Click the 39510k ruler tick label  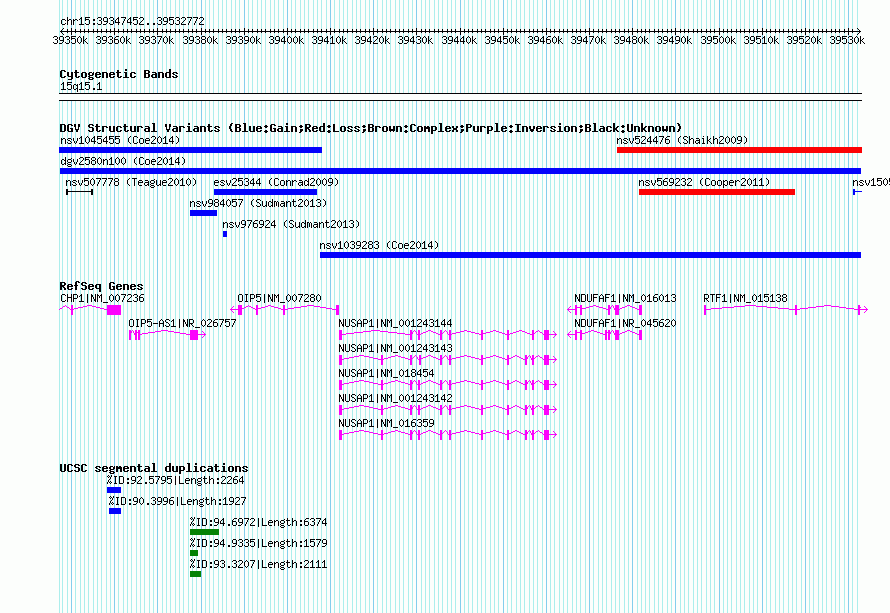[761, 40]
